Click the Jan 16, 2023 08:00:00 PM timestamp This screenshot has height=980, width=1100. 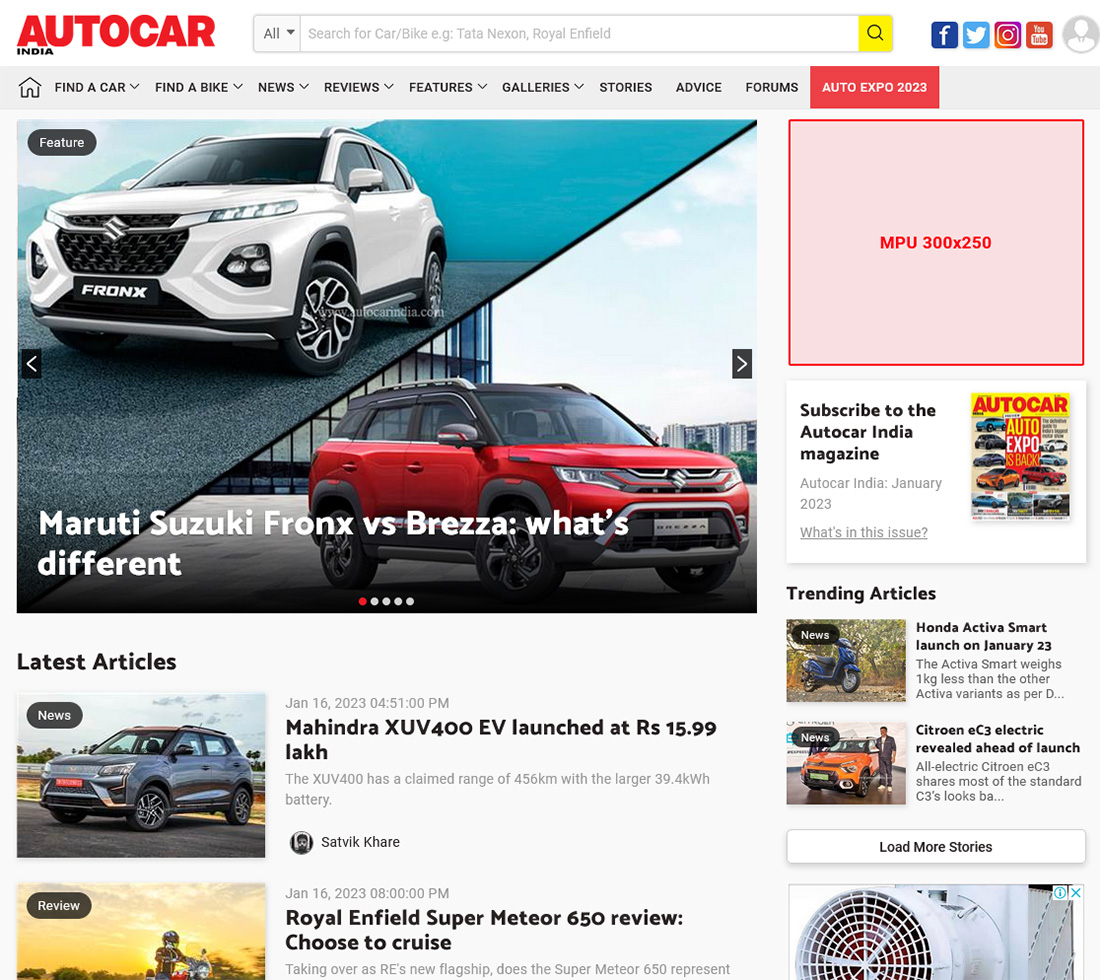[367, 893]
